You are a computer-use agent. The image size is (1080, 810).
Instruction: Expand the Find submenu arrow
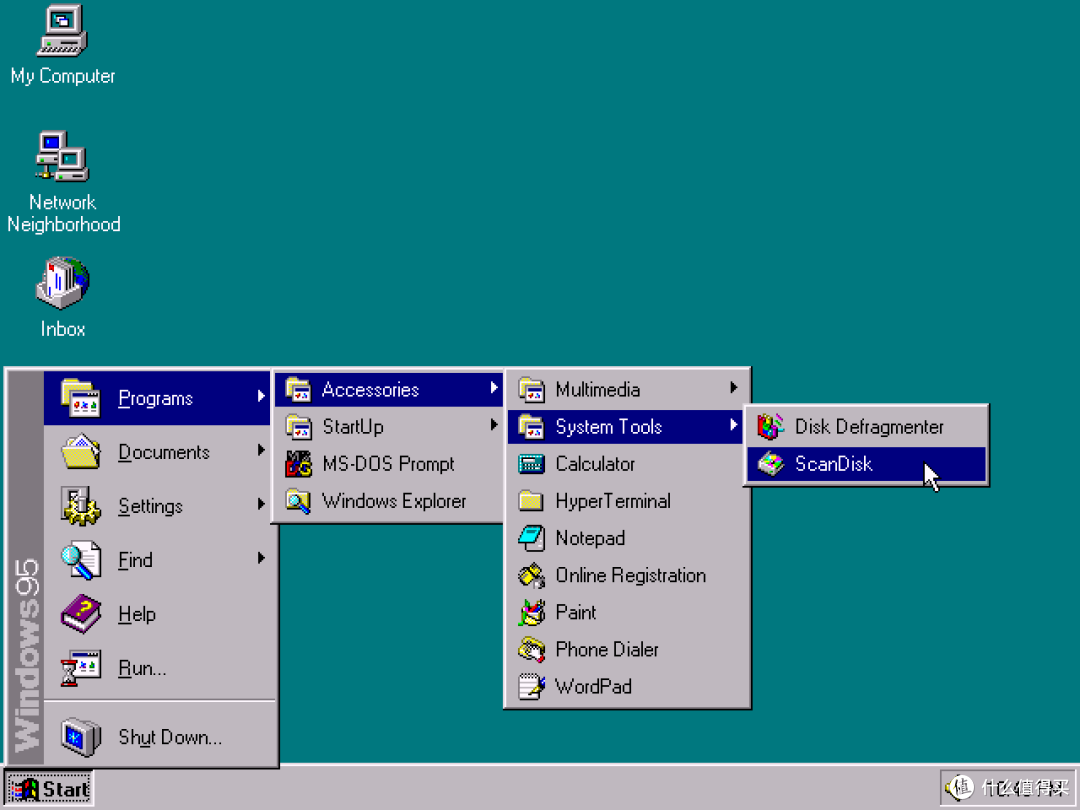261,558
